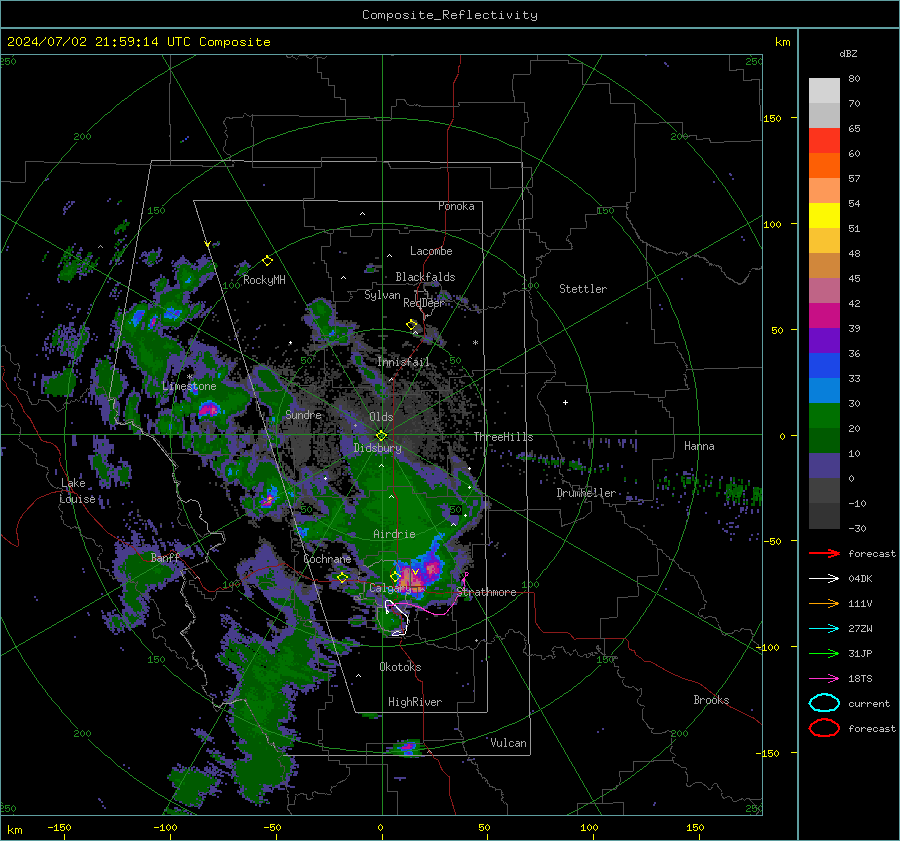
Task: Click the 'Lacombe' map label
Action: (x=431, y=251)
